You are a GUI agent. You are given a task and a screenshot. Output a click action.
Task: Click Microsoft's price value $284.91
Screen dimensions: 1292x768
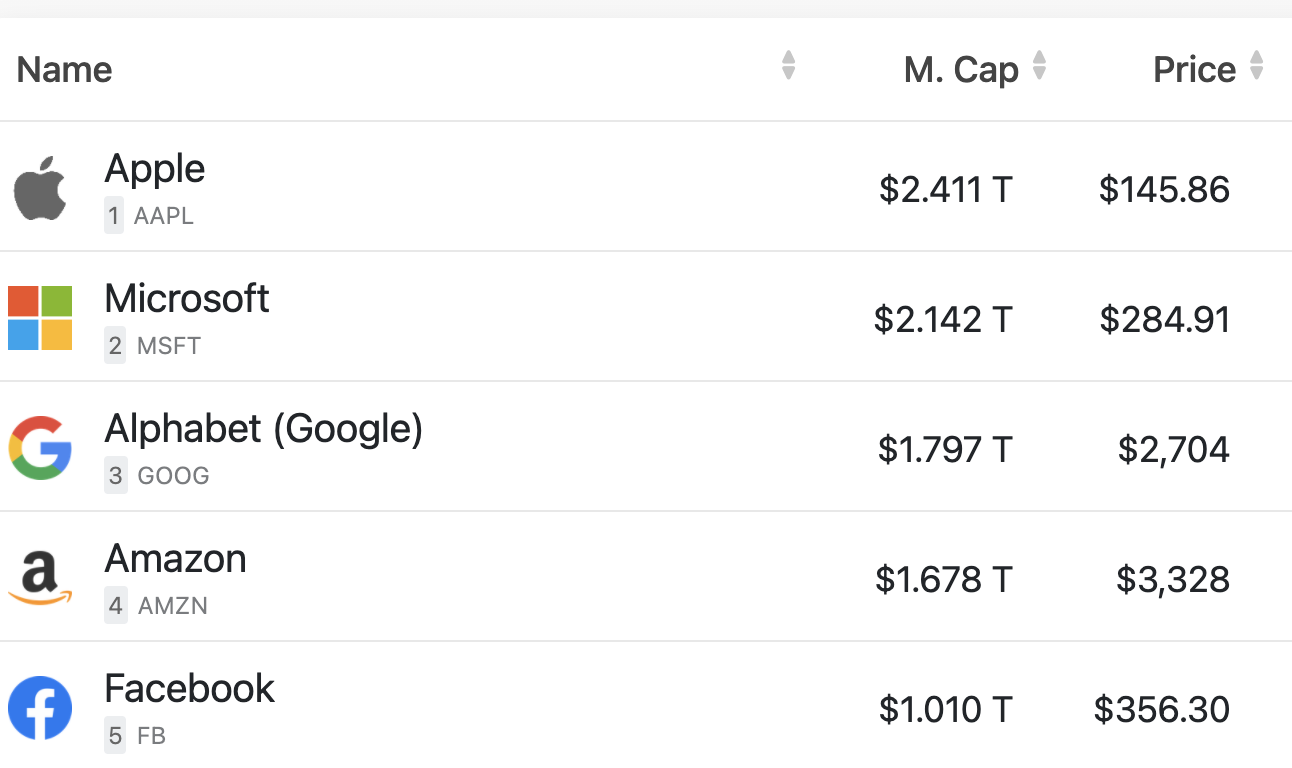[1164, 318]
